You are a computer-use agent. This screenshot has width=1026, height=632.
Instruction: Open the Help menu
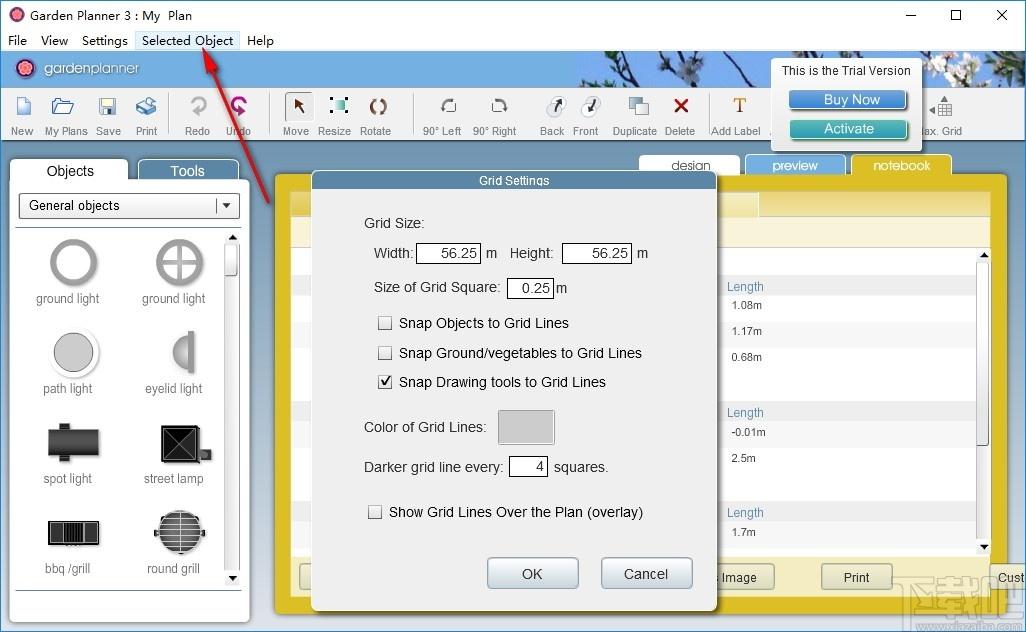260,41
